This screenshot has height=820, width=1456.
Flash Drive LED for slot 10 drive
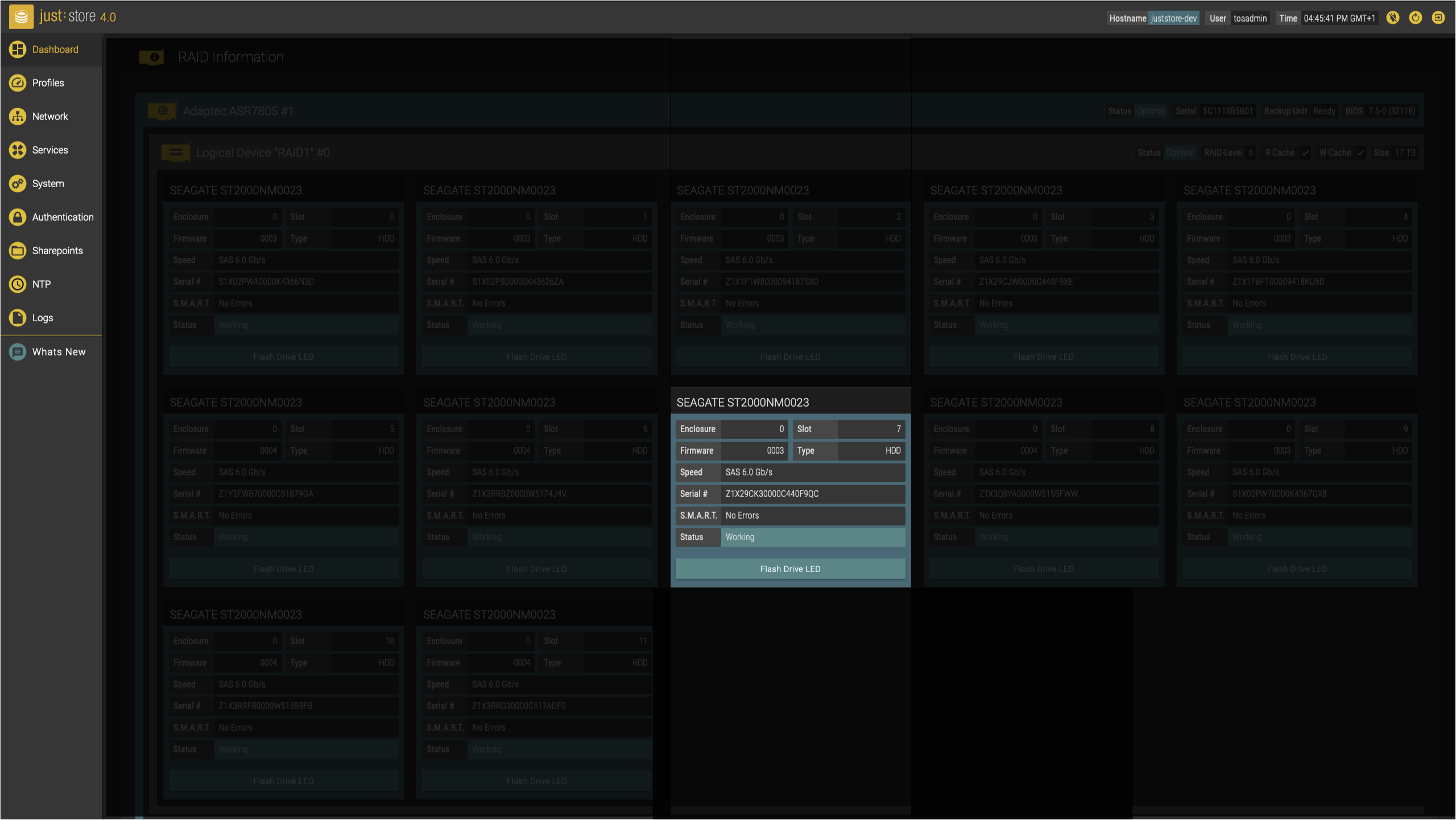[x=283, y=781]
